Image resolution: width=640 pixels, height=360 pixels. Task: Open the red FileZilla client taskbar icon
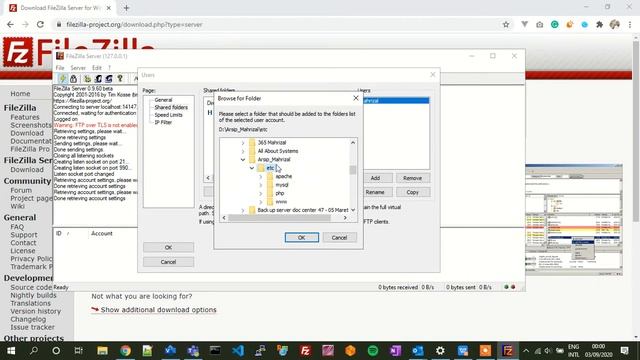coord(305,351)
